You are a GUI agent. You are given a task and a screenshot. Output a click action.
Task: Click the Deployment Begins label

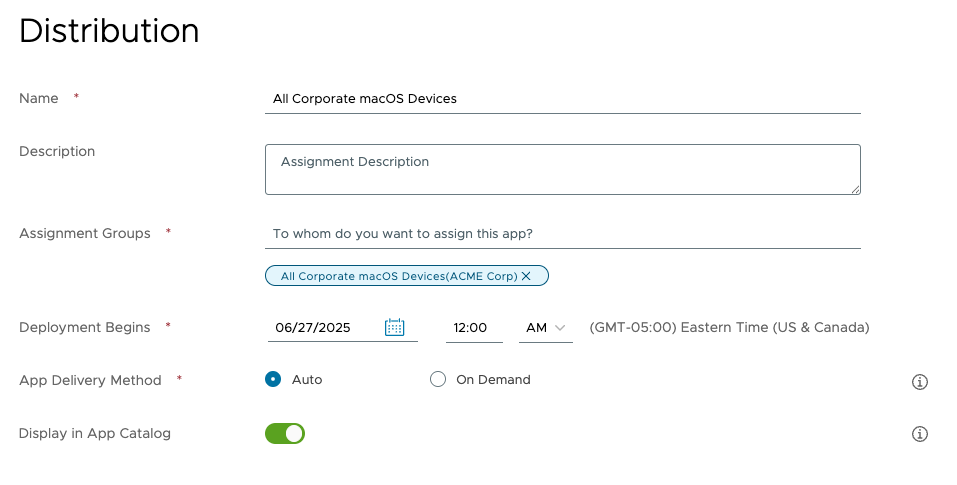click(85, 327)
